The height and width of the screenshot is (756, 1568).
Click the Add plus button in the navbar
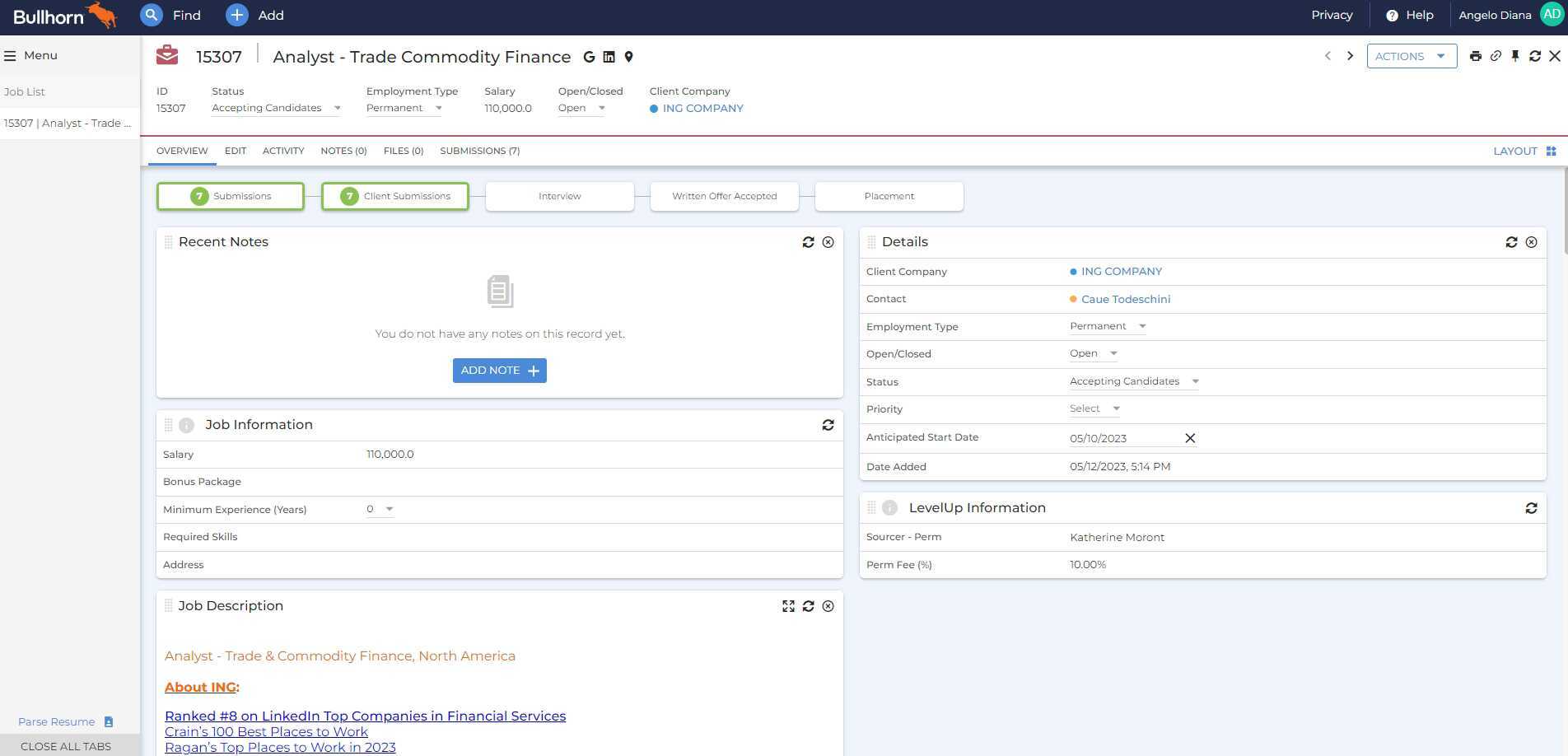236,15
